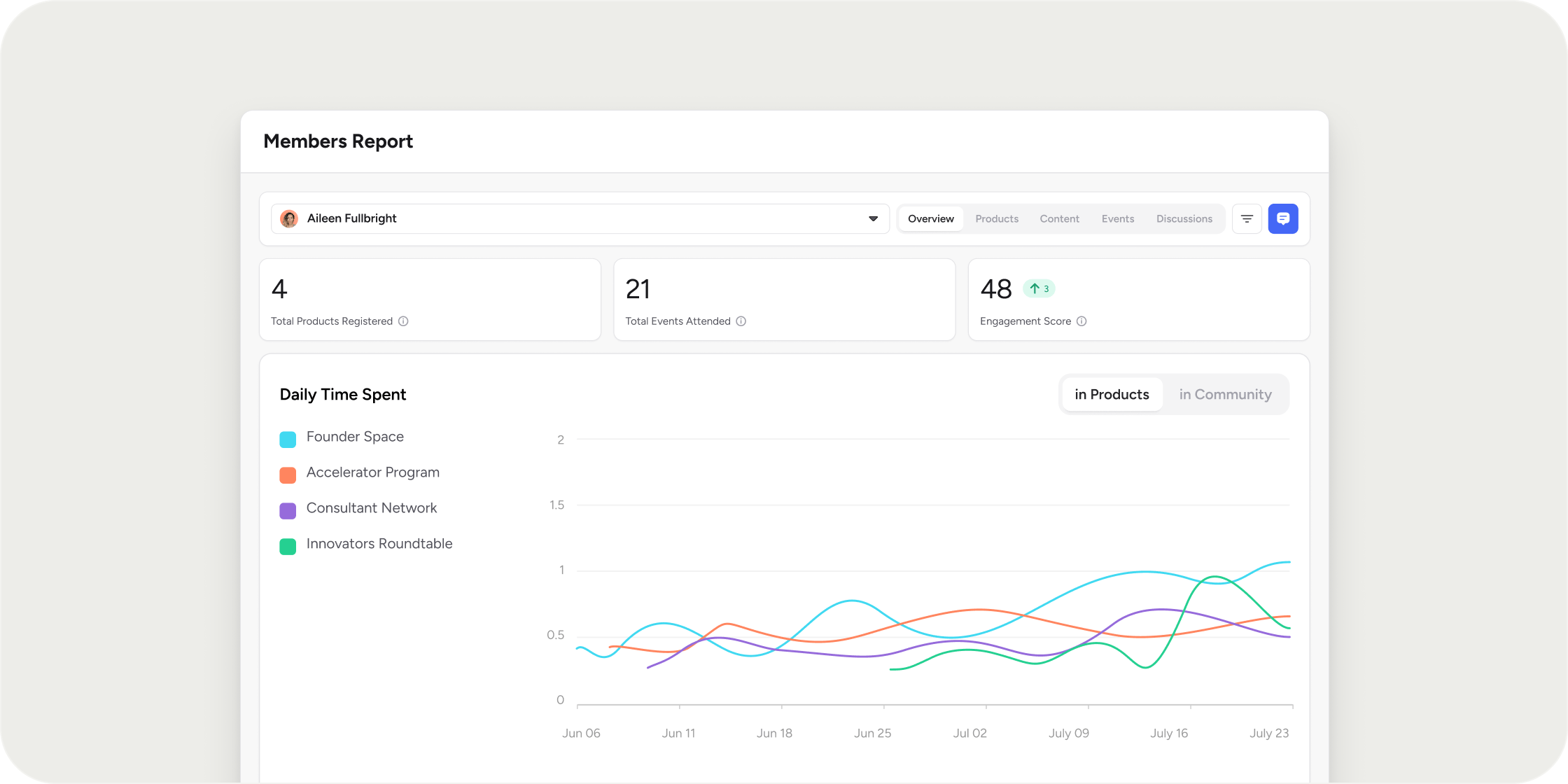
Task: Go to the Events tab
Action: 1118,219
